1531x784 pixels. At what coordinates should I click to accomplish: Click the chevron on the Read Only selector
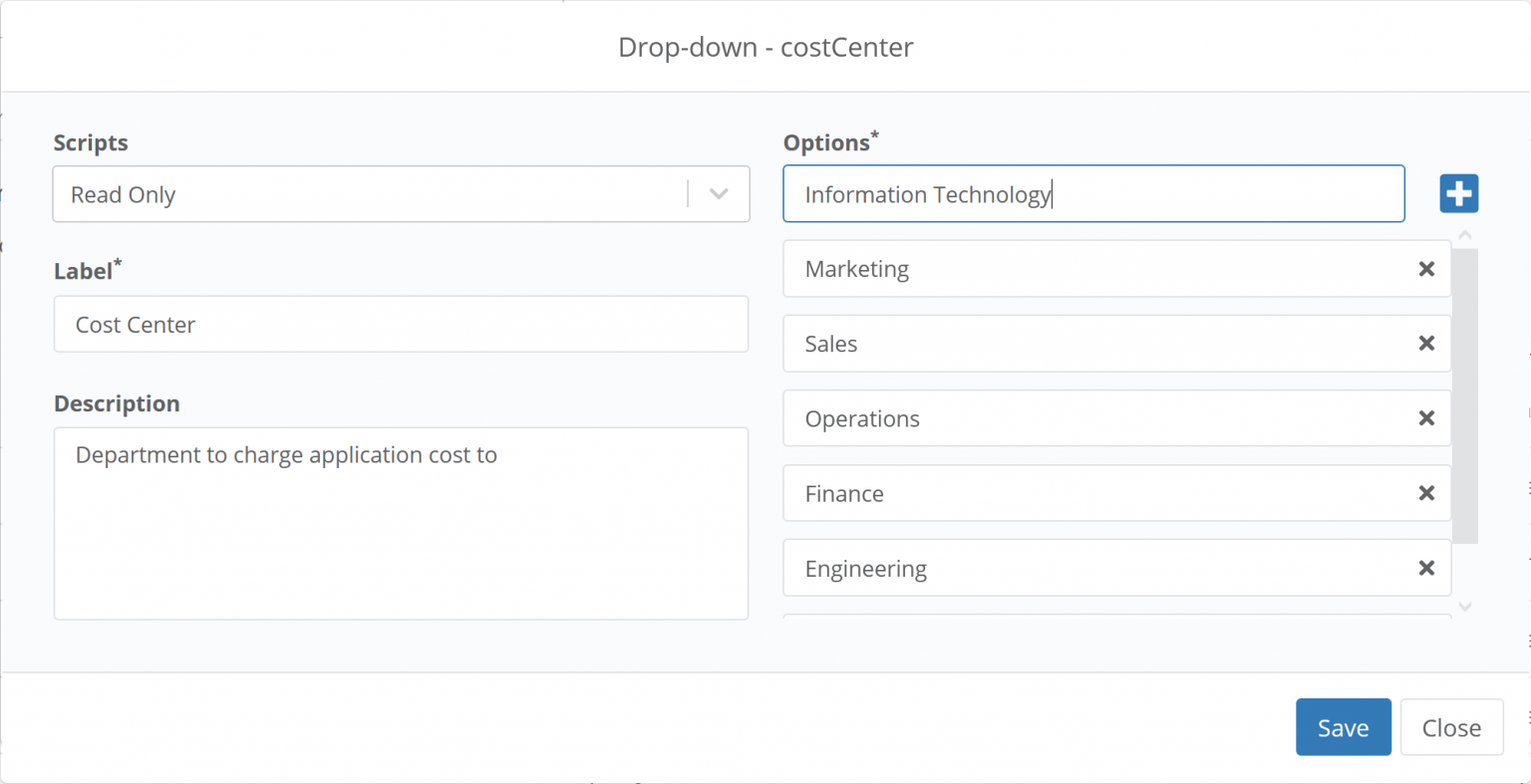(x=718, y=193)
